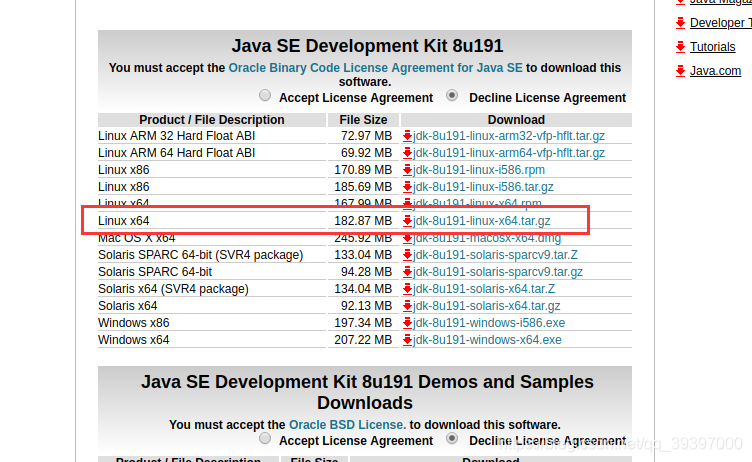Click the Download column header
Viewport: 752px width, 462px height.
[x=516, y=119]
